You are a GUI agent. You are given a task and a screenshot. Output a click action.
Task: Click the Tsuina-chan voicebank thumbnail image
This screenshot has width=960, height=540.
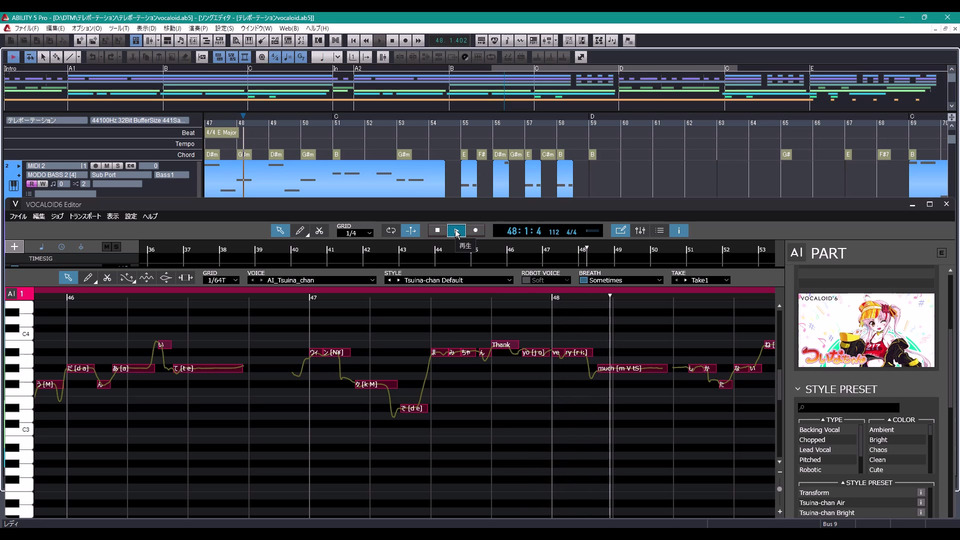click(866, 330)
